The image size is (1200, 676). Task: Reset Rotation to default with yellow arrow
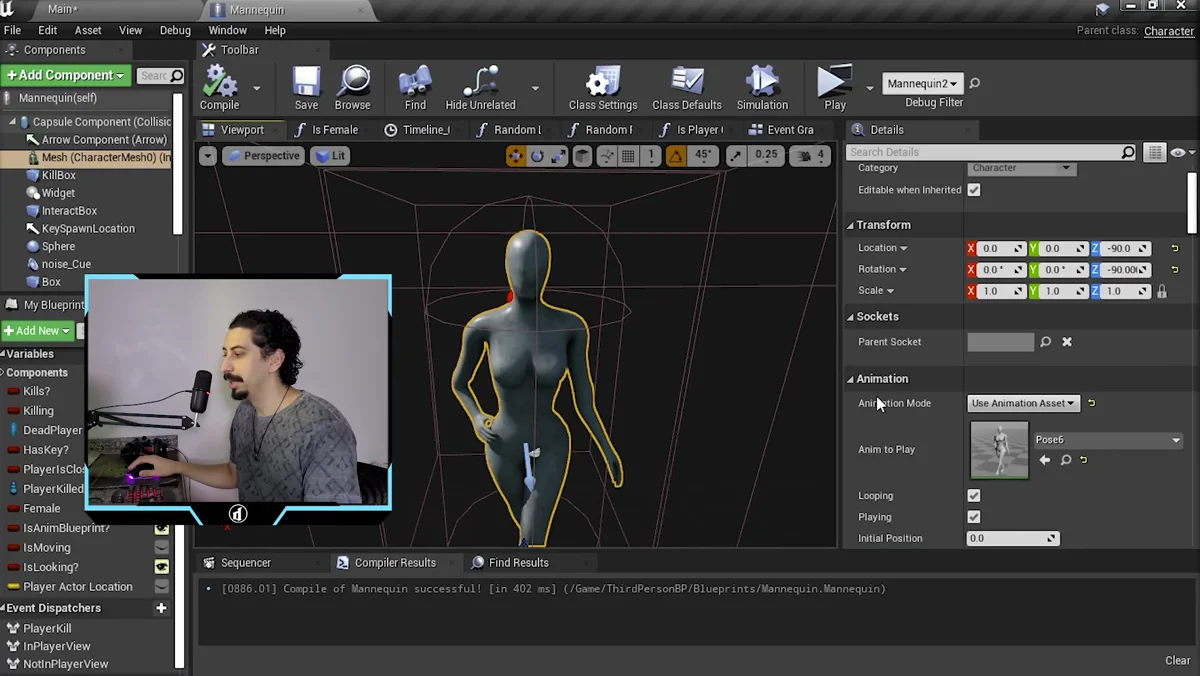(x=1175, y=269)
